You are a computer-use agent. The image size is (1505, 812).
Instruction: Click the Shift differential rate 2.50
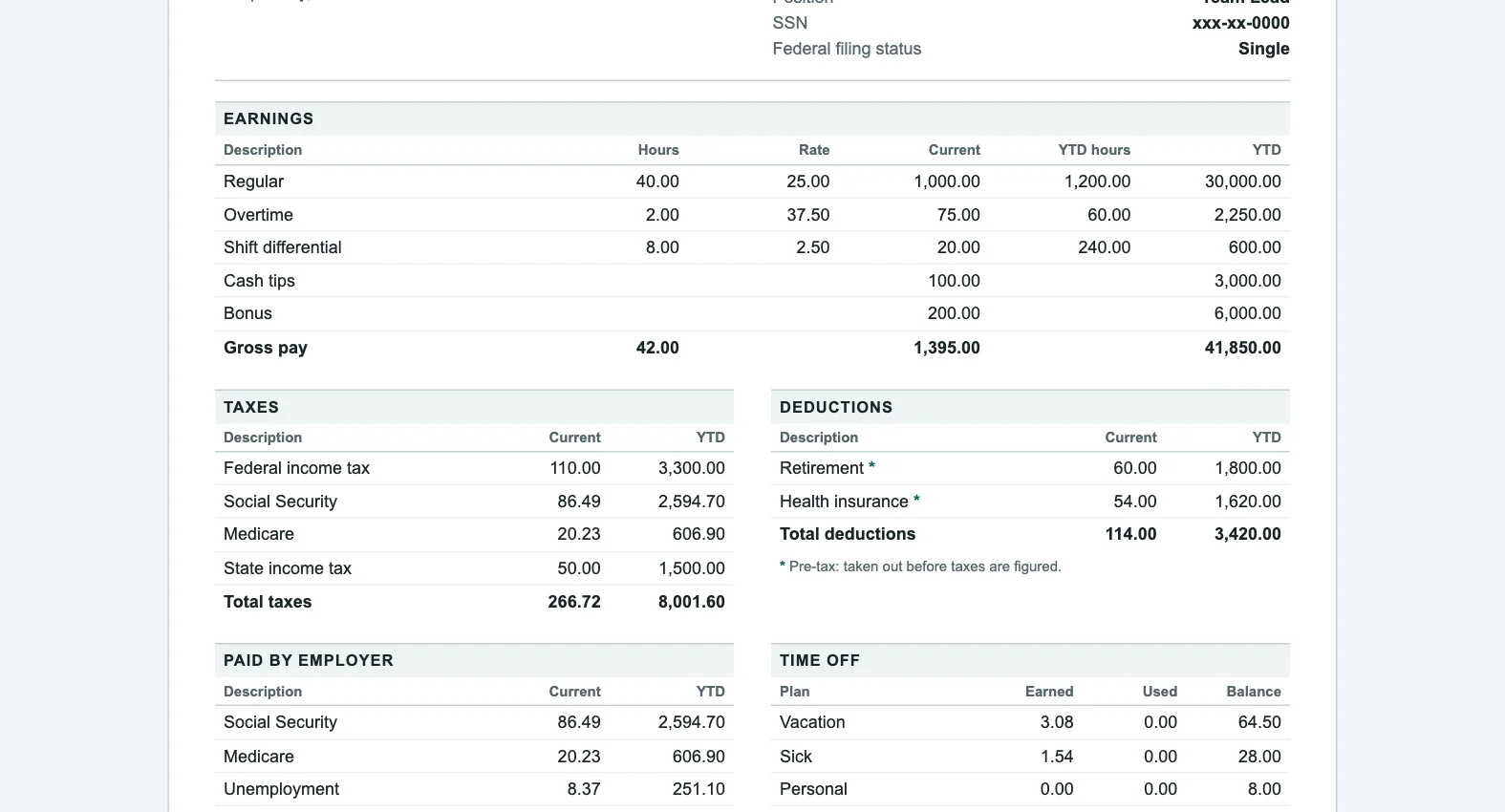813,247
